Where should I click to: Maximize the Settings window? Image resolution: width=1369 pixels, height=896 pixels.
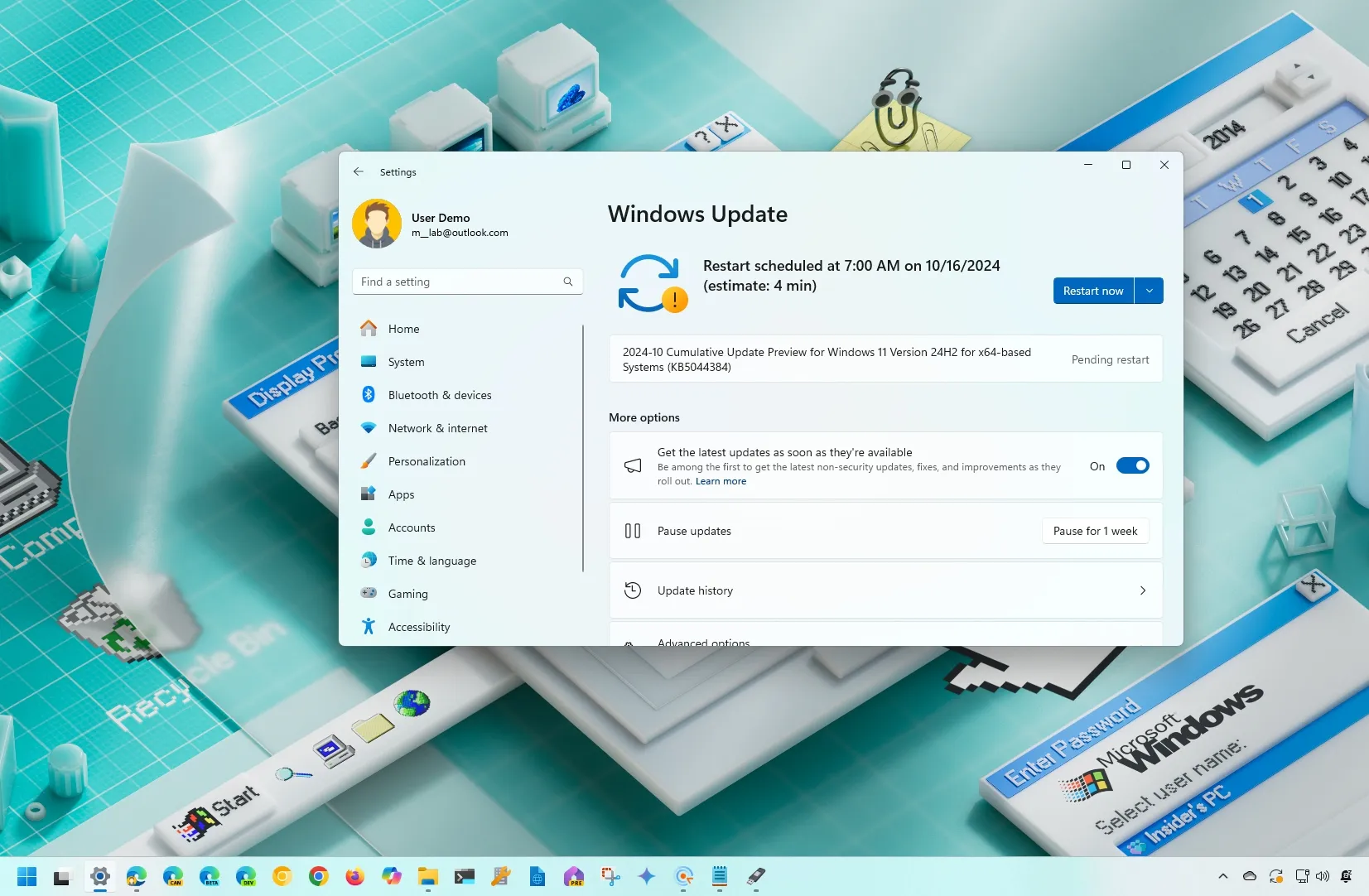1126,165
